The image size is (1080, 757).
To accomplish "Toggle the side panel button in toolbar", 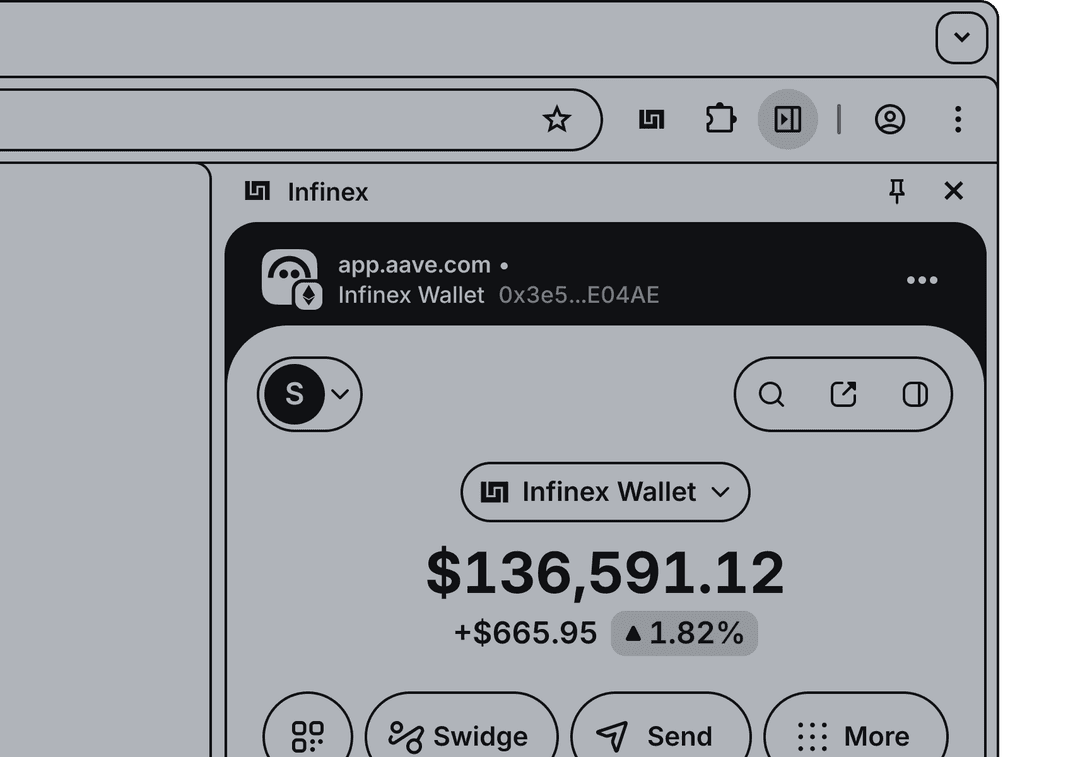I will (x=788, y=119).
